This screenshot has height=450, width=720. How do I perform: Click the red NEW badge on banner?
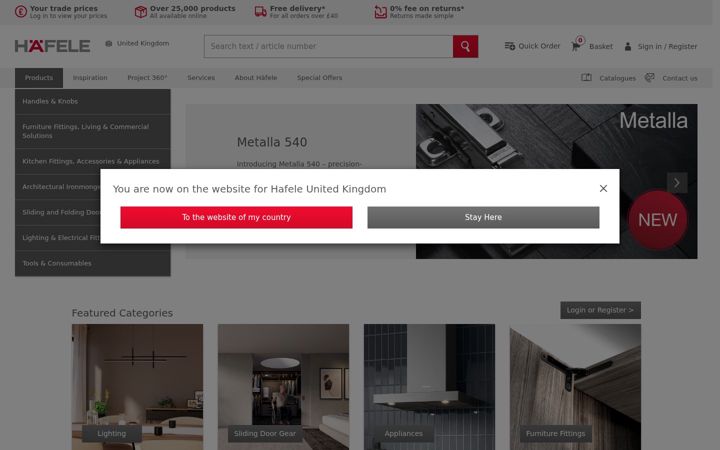pyautogui.click(x=658, y=220)
